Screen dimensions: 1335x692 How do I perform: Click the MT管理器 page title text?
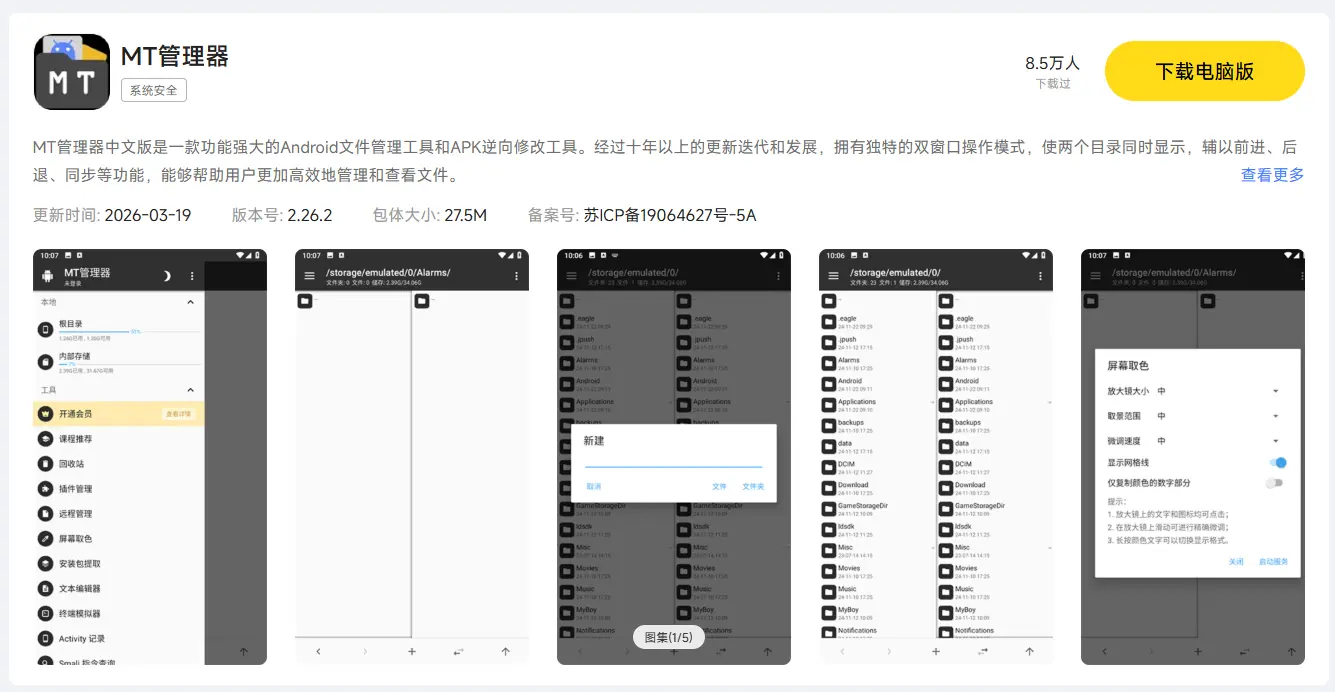pos(175,56)
